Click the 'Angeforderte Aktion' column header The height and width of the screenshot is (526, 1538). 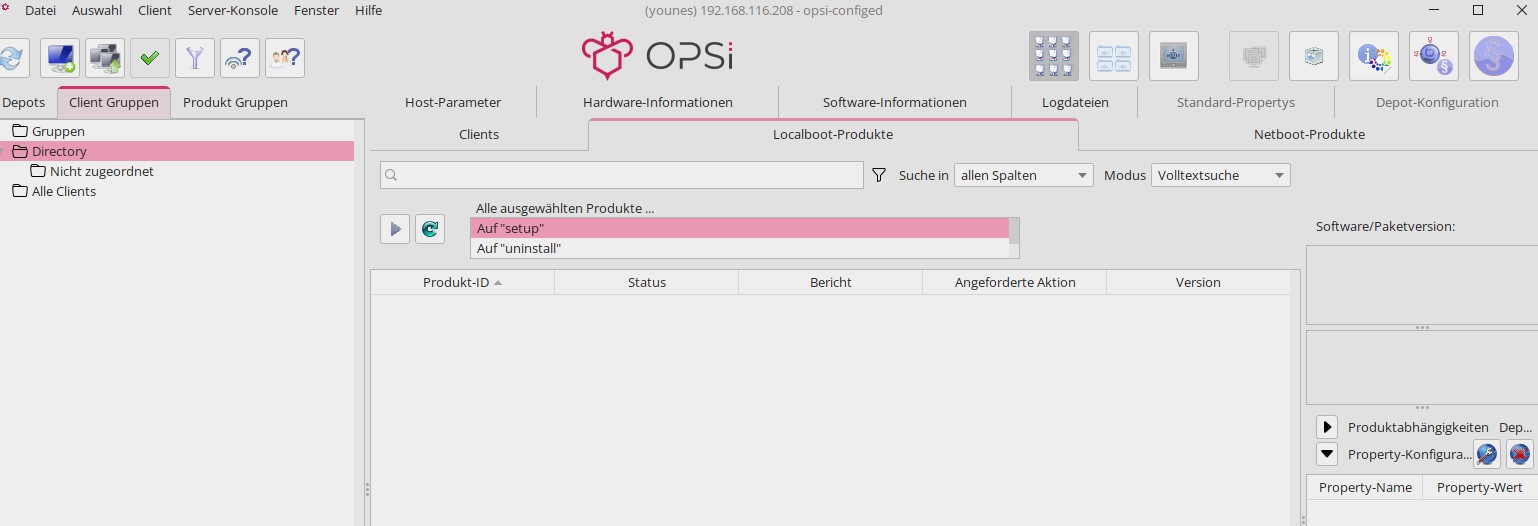coord(1015,282)
